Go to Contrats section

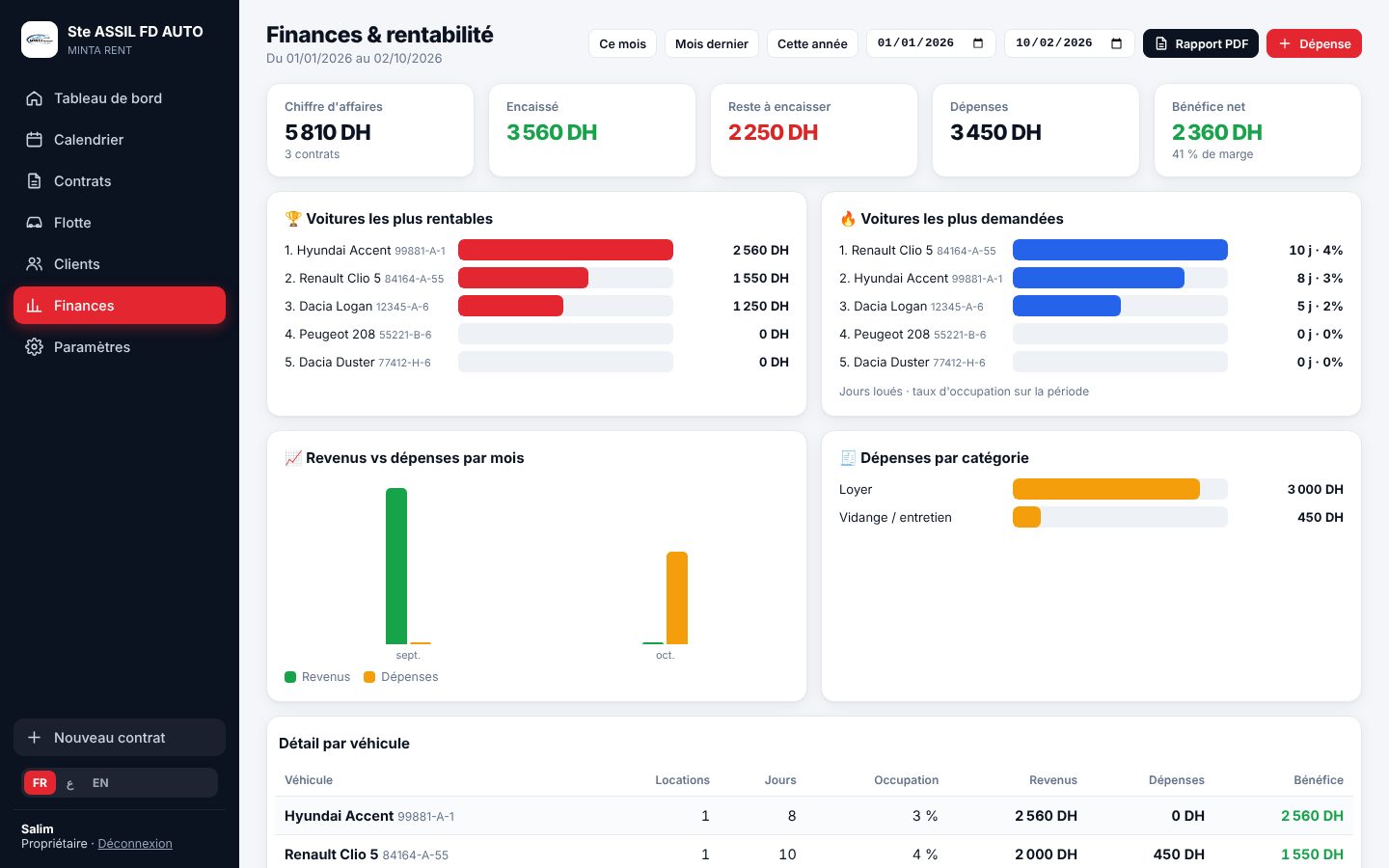pyautogui.click(x=120, y=181)
